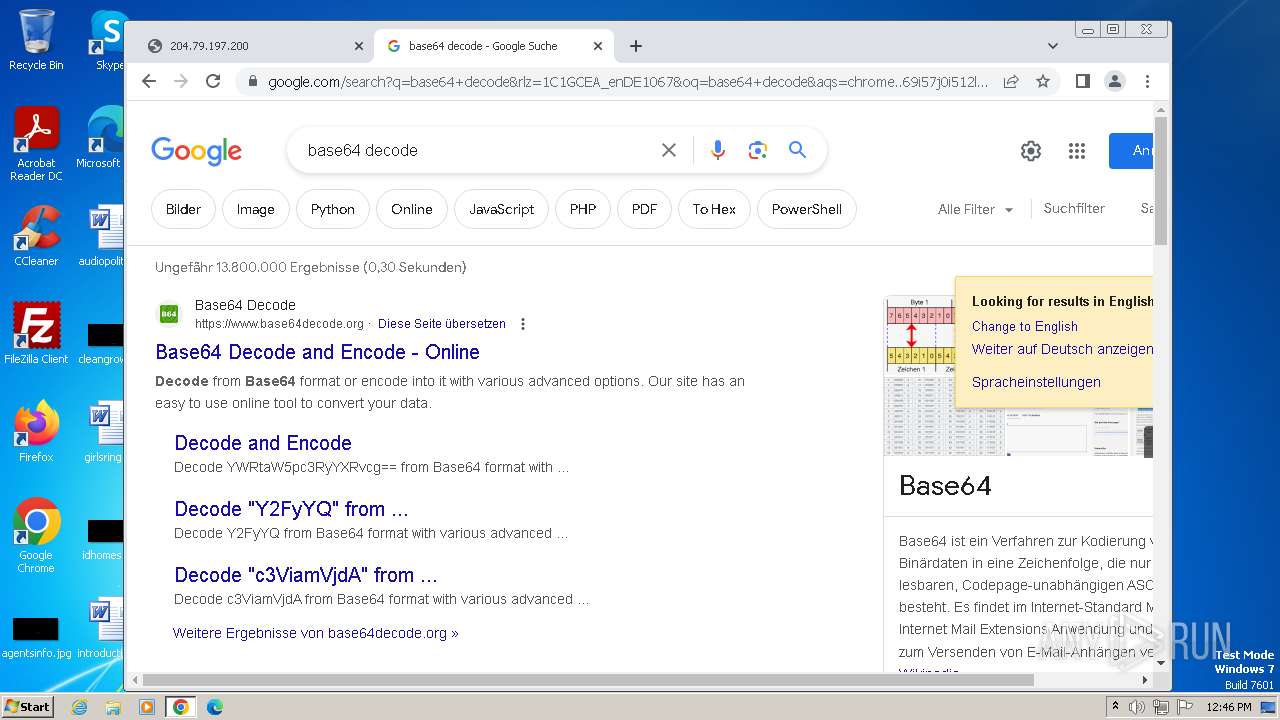This screenshot has height=720, width=1280.
Task: Expand the Alle Filter dropdown
Action: (975, 209)
